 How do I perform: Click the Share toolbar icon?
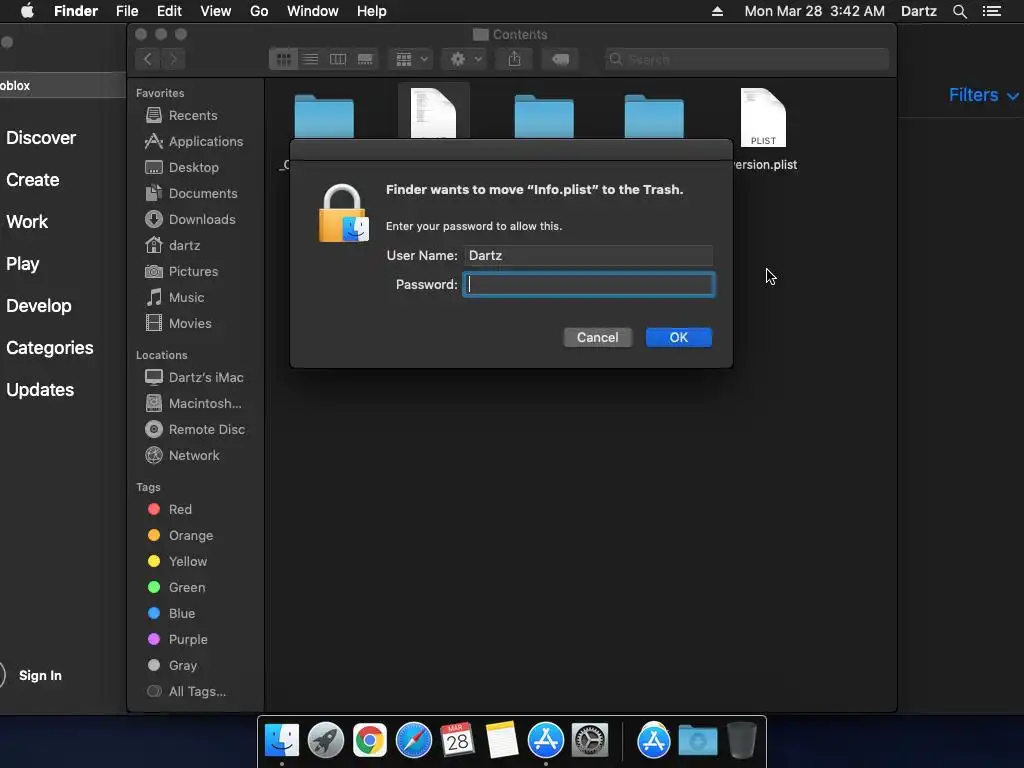(x=515, y=59)
